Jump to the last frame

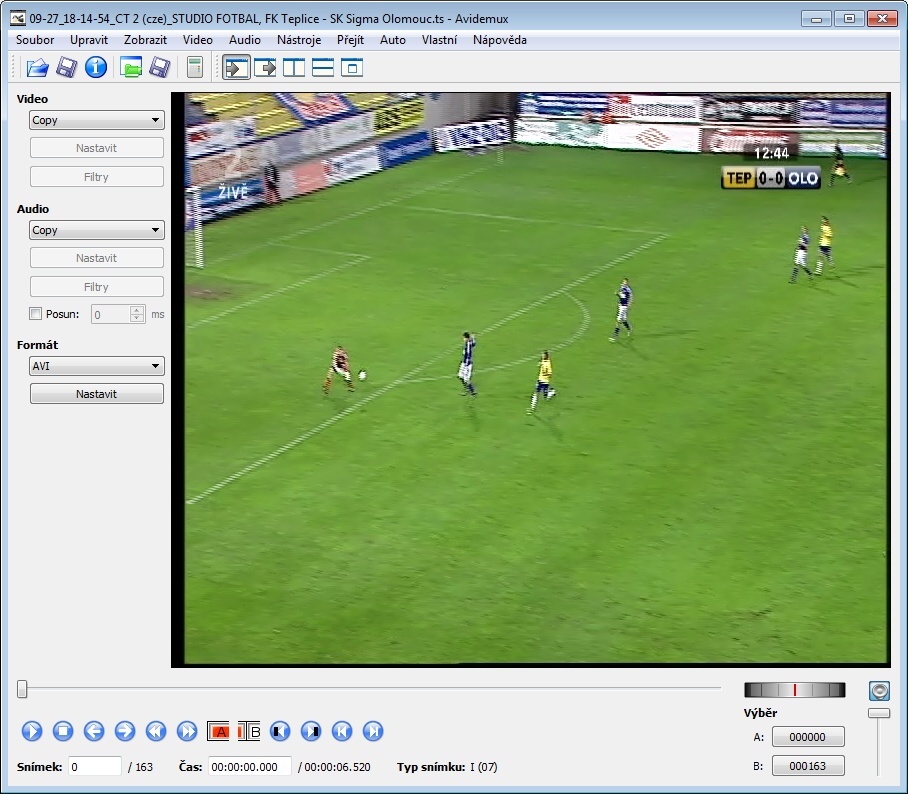(373, 731)
